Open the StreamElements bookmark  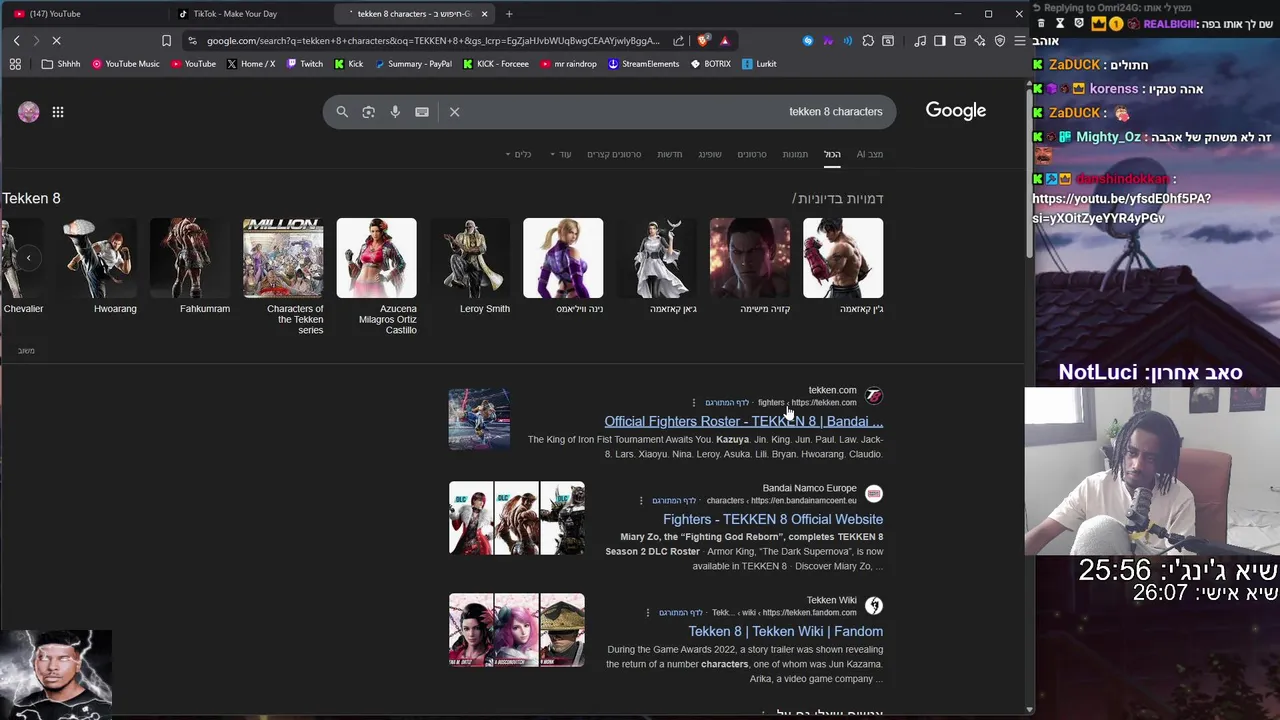click(x=643, y=64)
